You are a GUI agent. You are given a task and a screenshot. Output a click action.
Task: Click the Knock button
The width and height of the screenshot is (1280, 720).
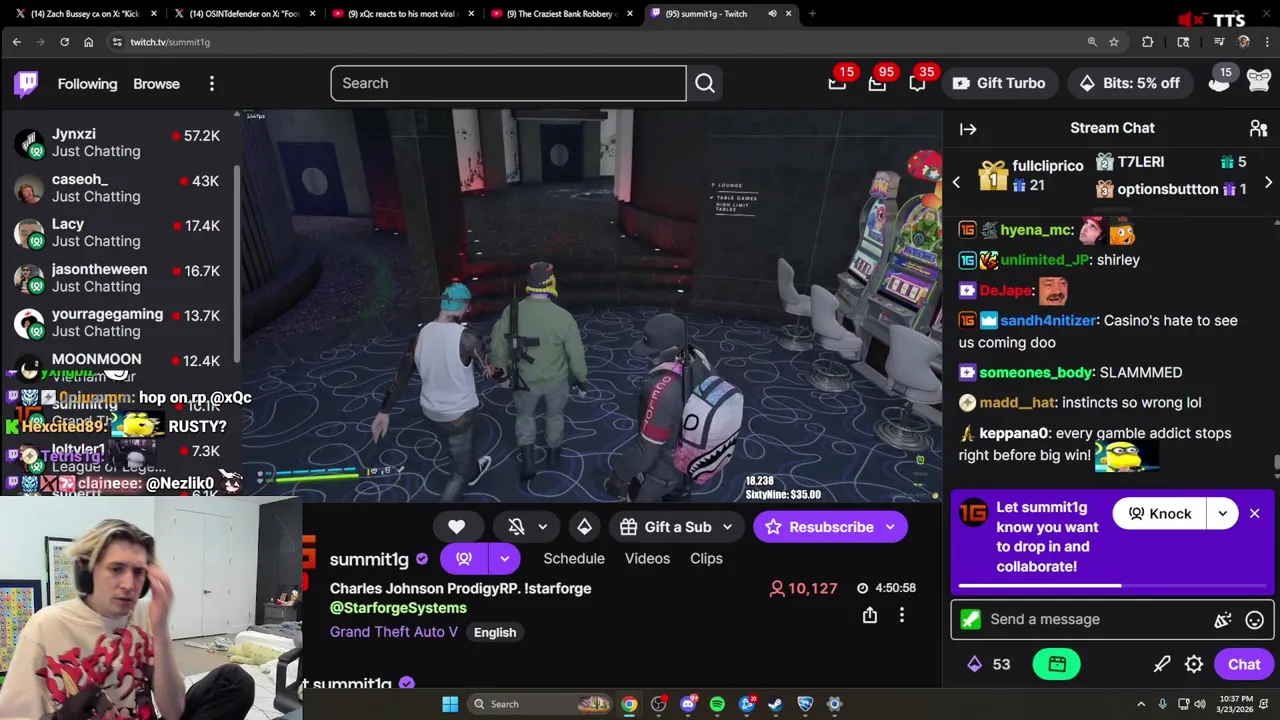[x=1160, y=514]
